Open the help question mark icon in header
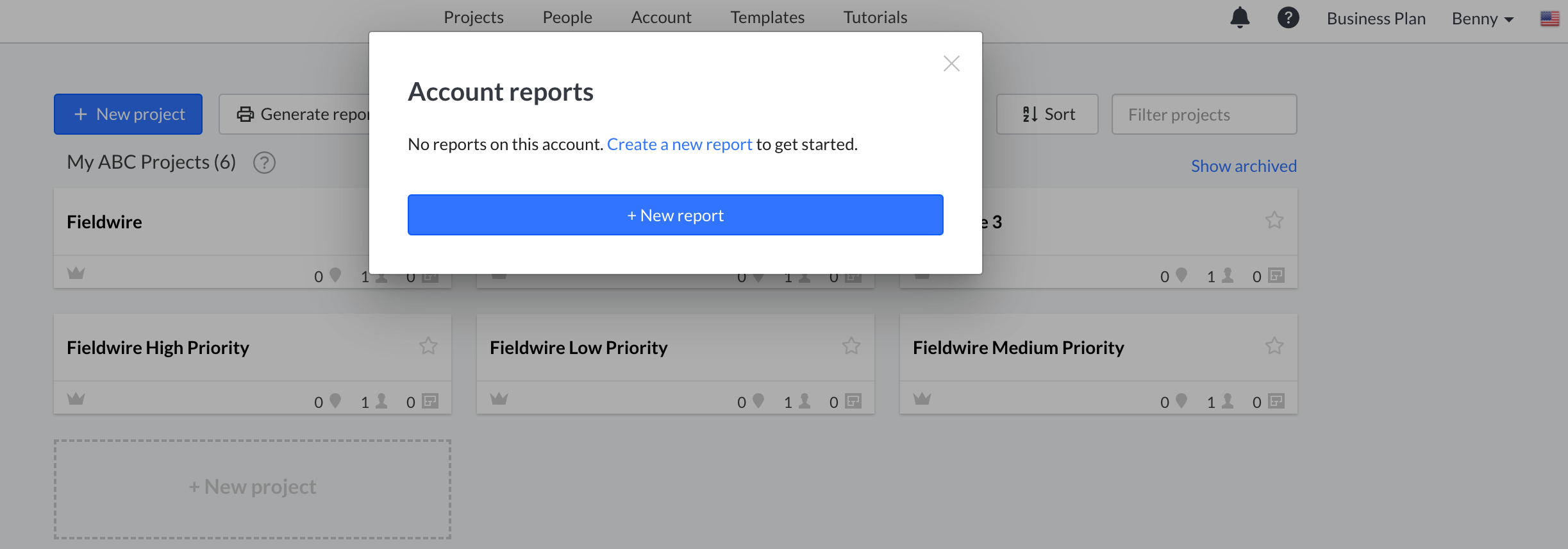The image size is (1568, 549). pyautogui.click(x=1288, y=18)
